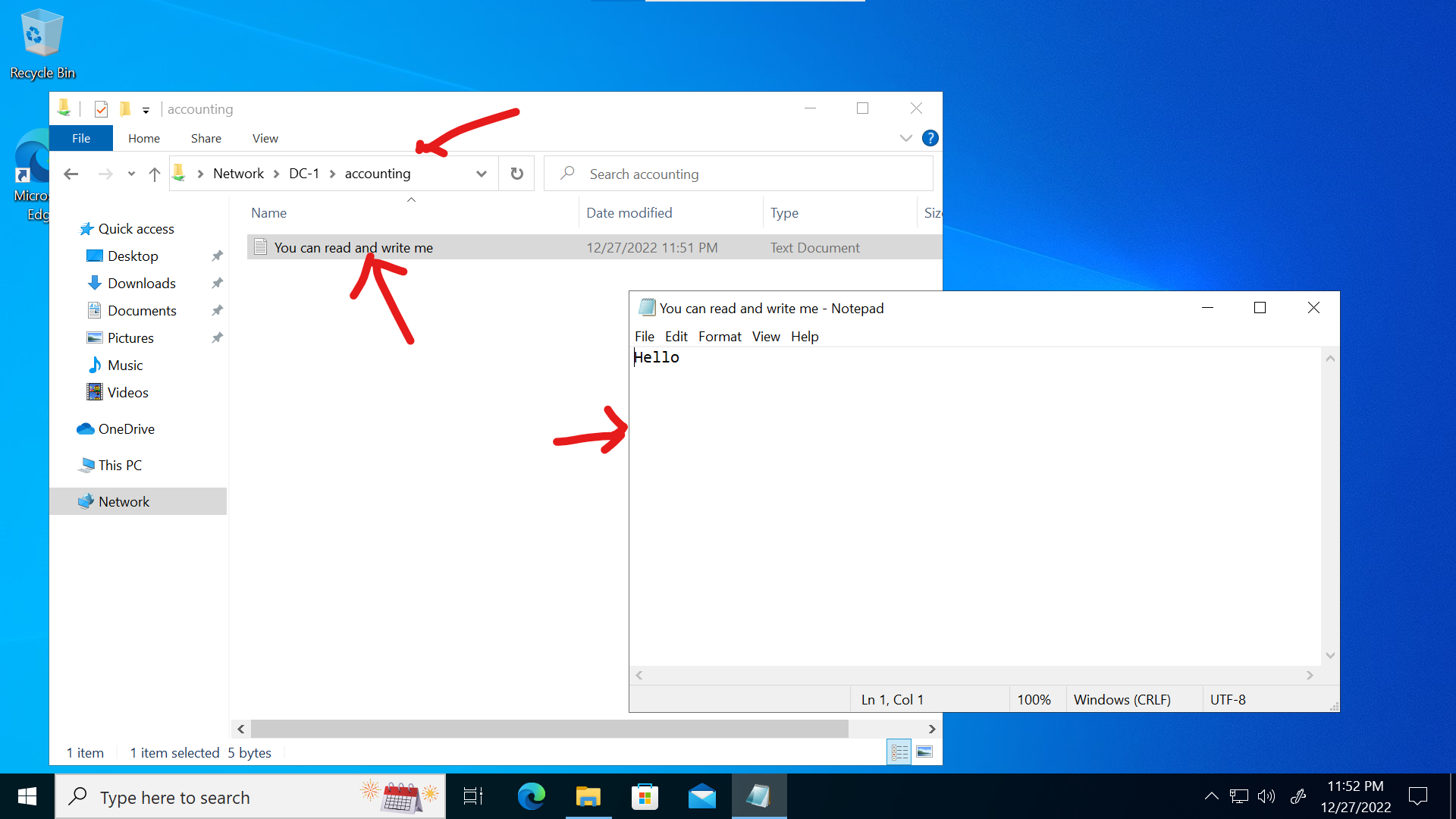The width and height of the screenshot is (1456, 819).
Task: Open the Notepad View menu
Action: 765,336
